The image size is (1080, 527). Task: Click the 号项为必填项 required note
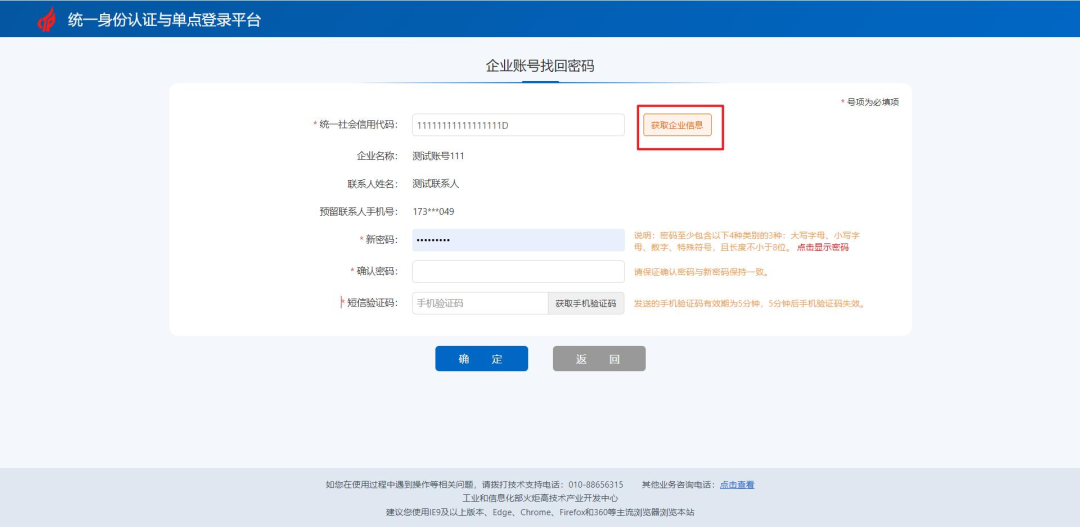[872, 102]
